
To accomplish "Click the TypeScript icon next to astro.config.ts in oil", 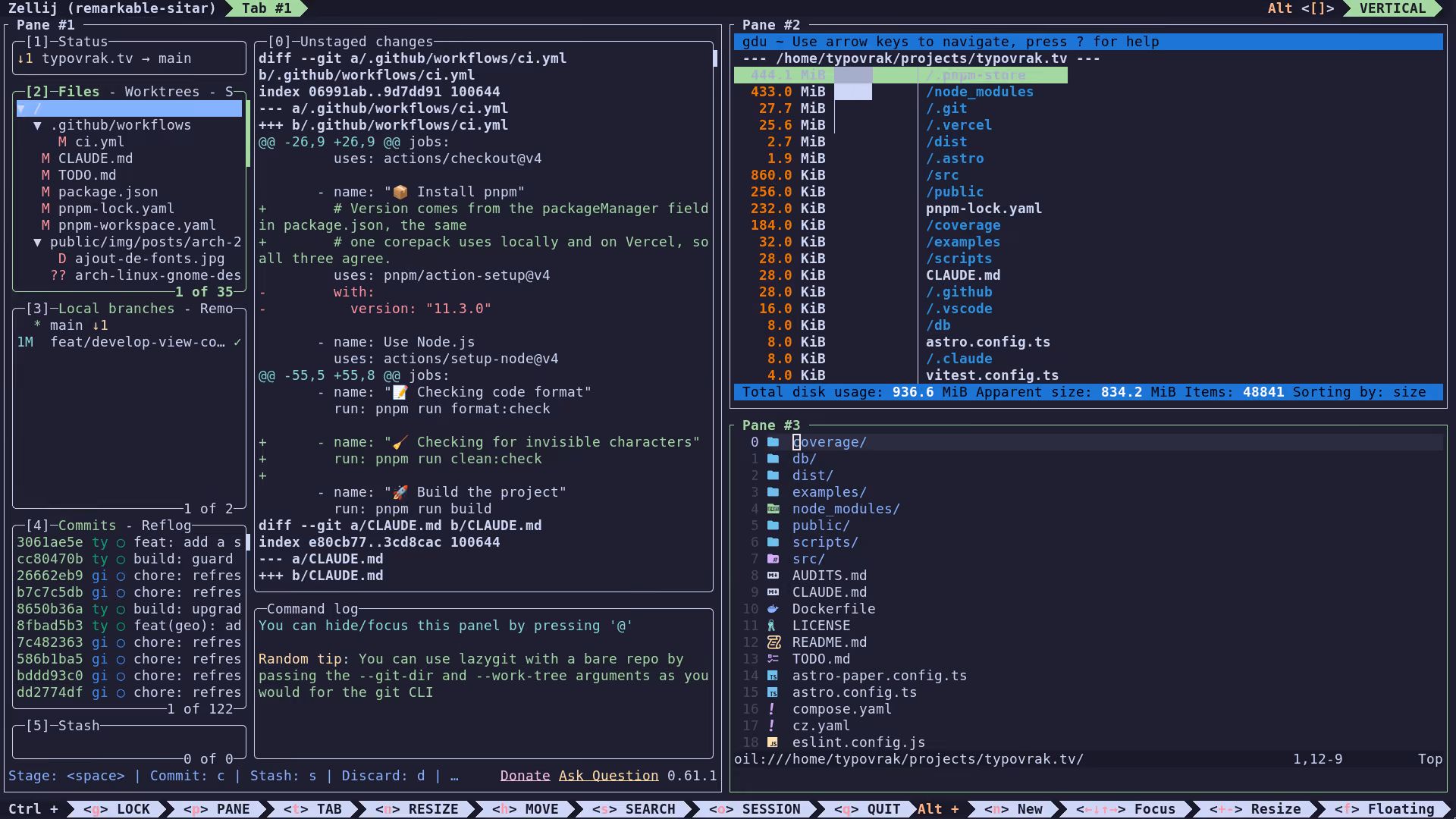I will coord(773,692).
